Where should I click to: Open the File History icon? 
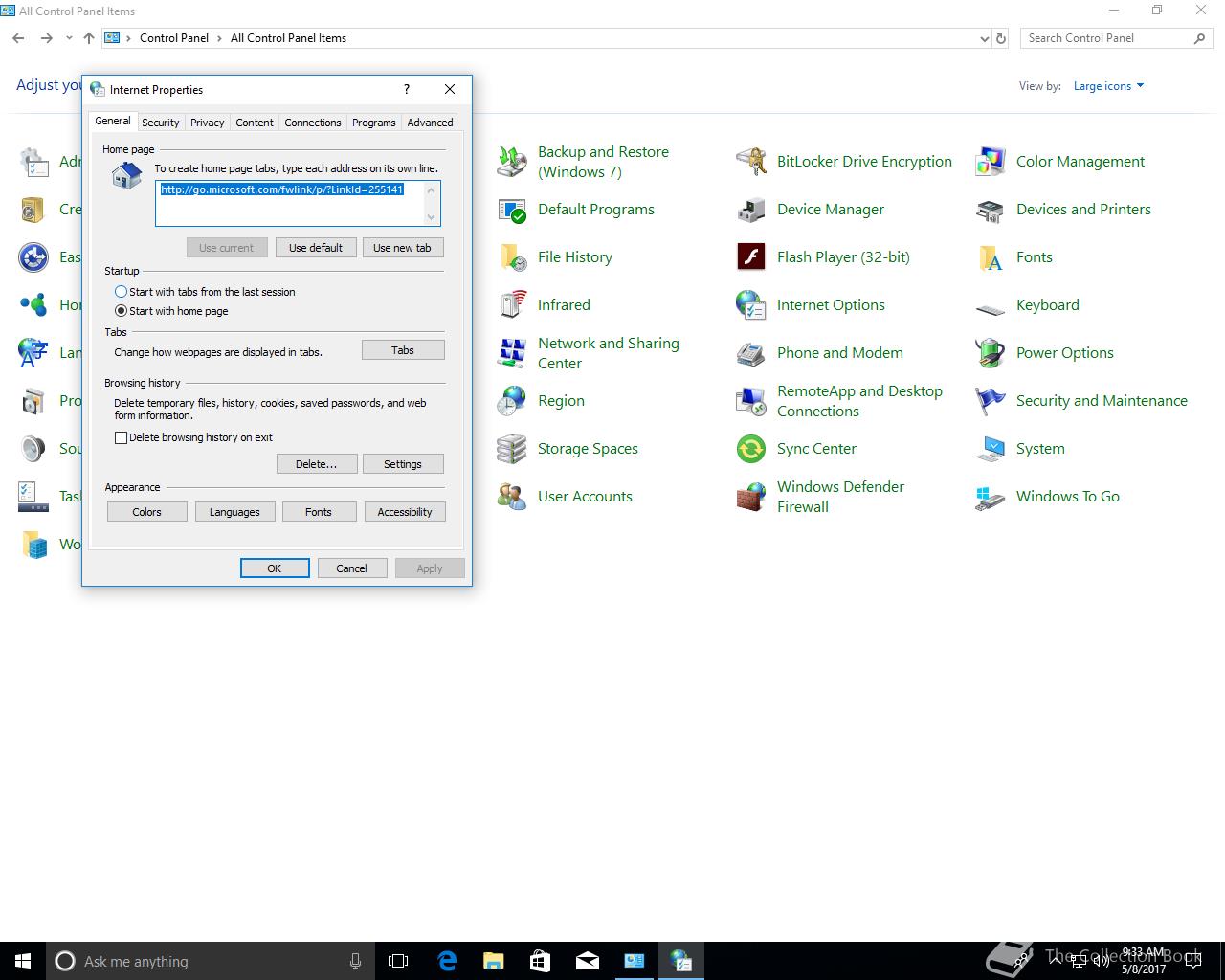pos(512,257)
